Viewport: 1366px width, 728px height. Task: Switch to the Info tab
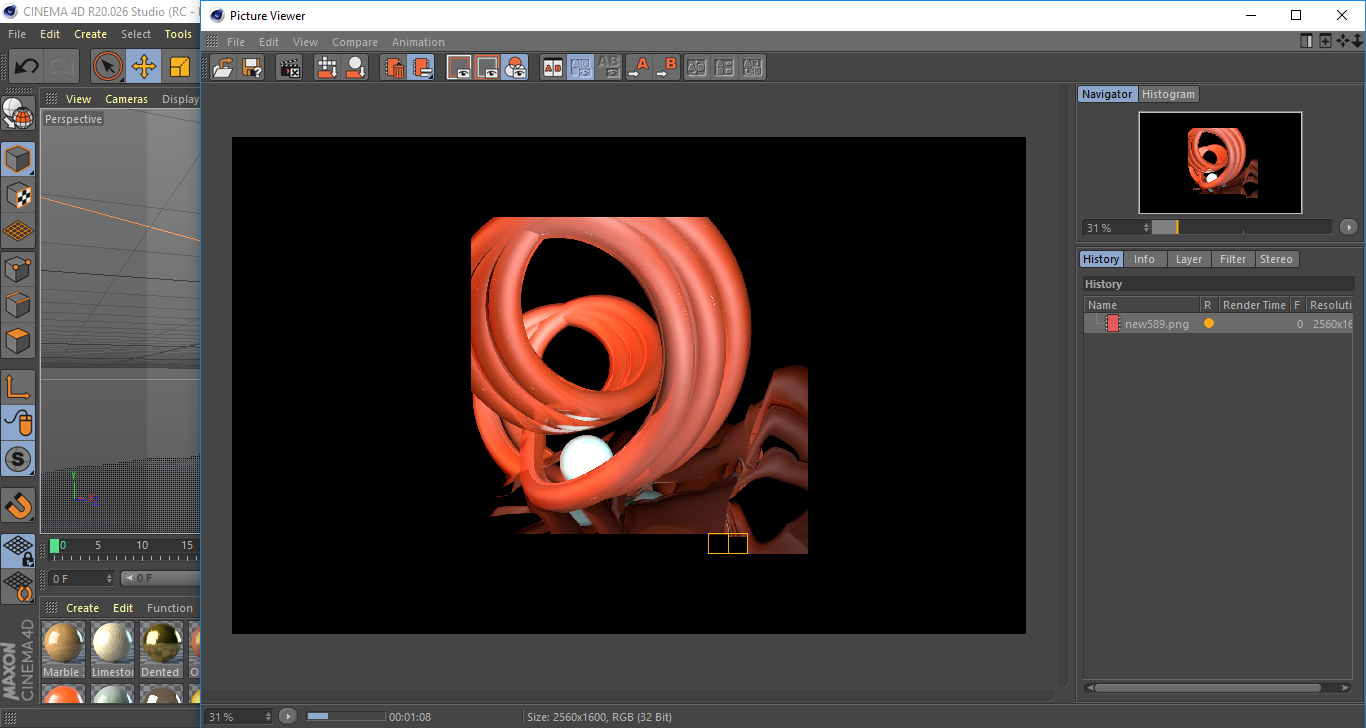pos(1144,259)
